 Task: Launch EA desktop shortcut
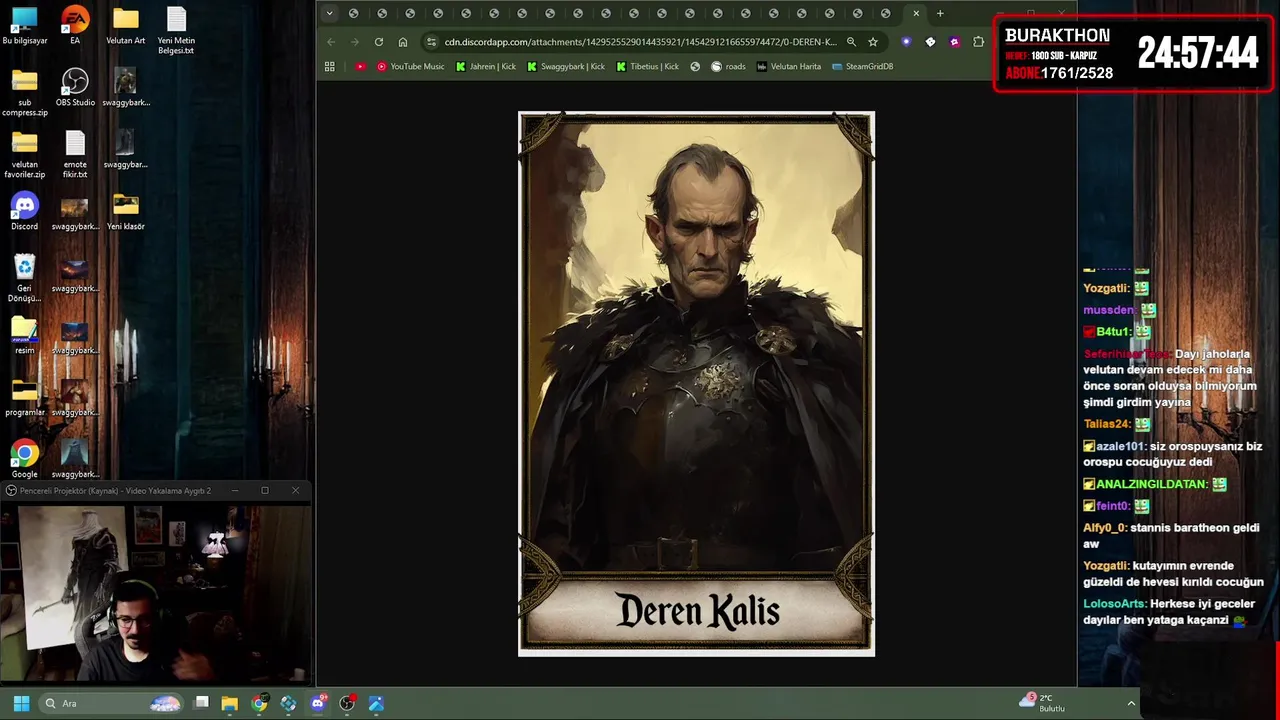(x=75, y=27)
